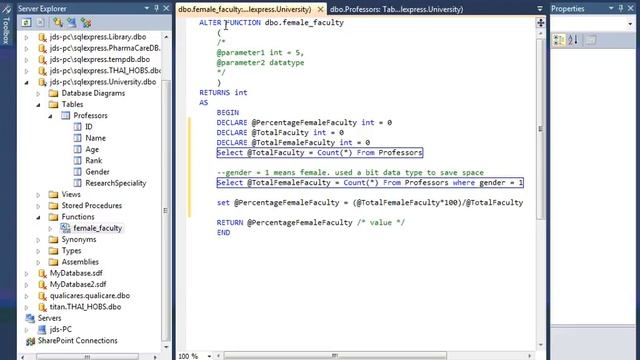Close the dbo.female_faculty editor tab
Screen dimensions: 640x360
pyautogui.click(x=321, y=9)
